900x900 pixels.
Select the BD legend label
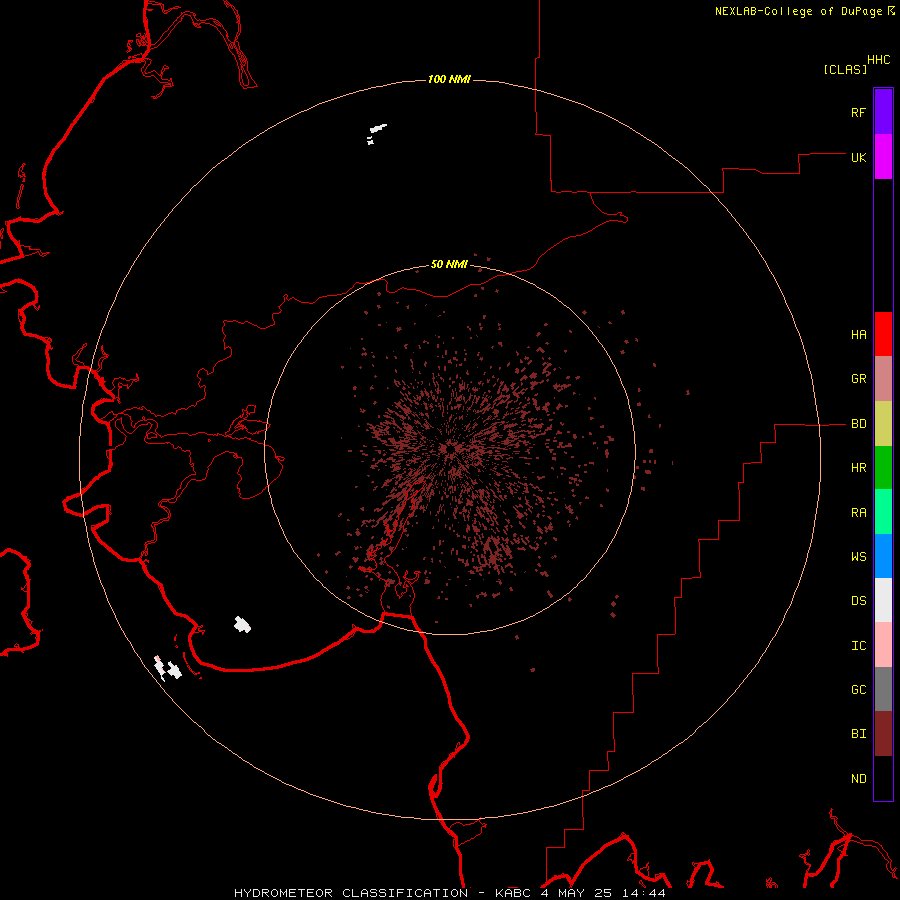click(858, 424)
